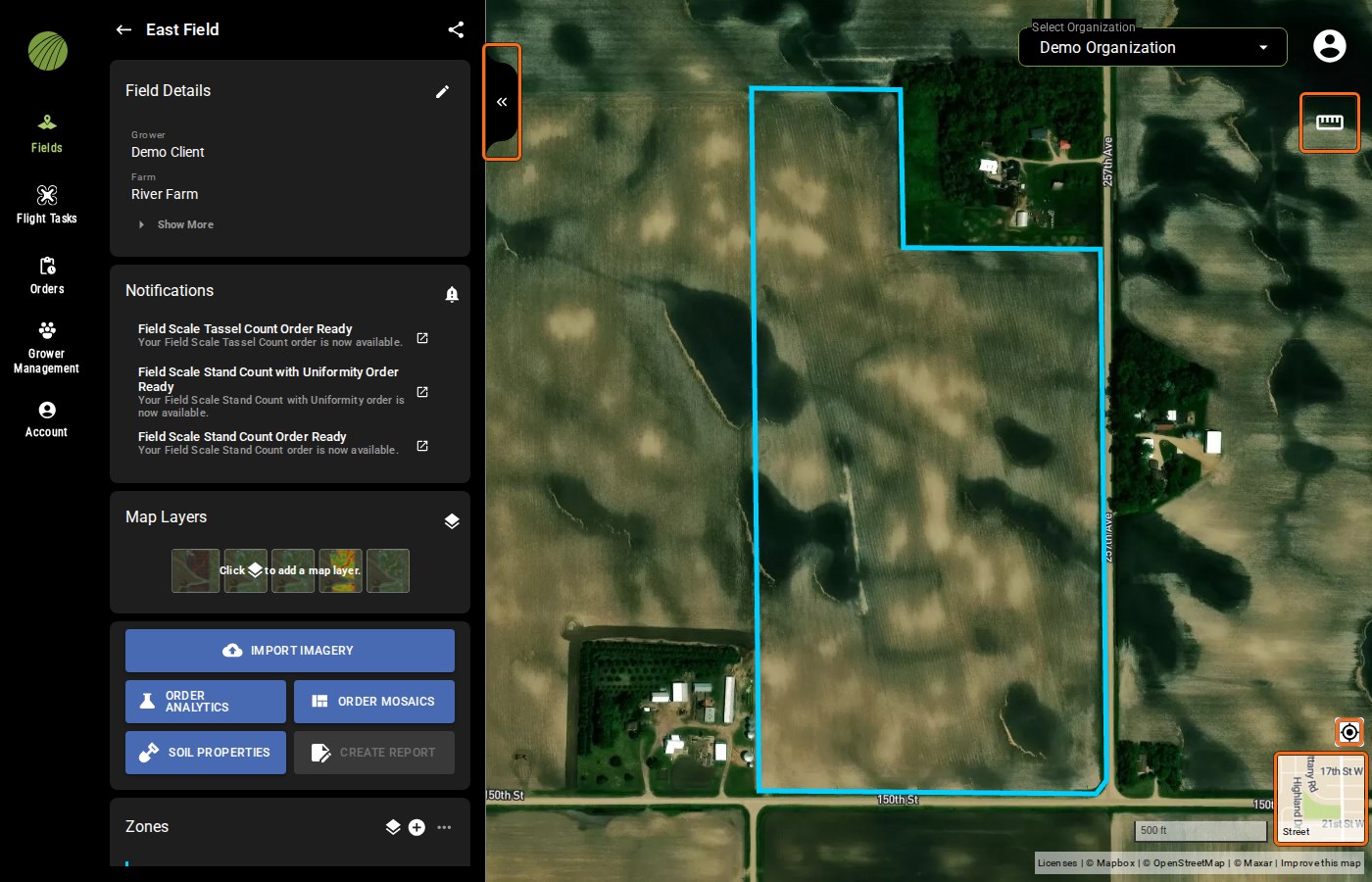Recenter map with the locate icon
This screenshot has height=882, width=1372.
pyautogui.click(x=1349, y=732)
